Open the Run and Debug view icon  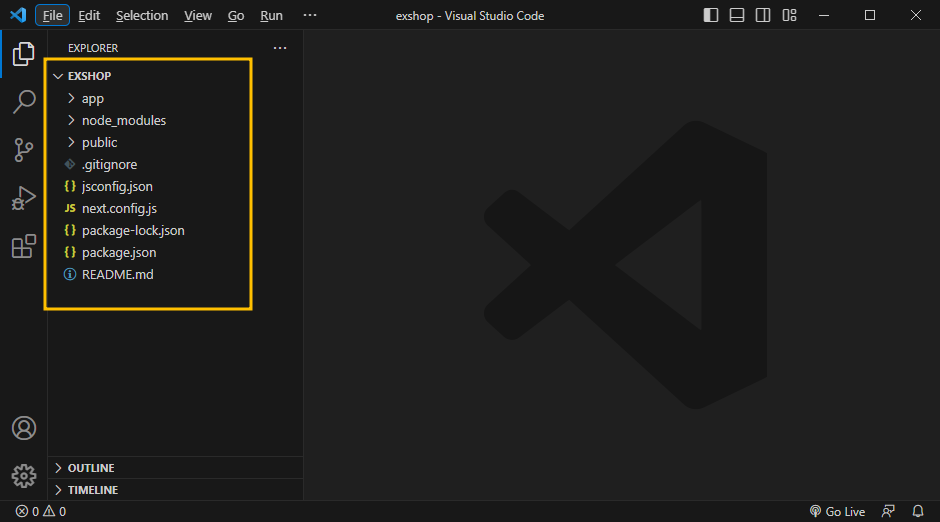pyautogui.click(x=23, y=198)
